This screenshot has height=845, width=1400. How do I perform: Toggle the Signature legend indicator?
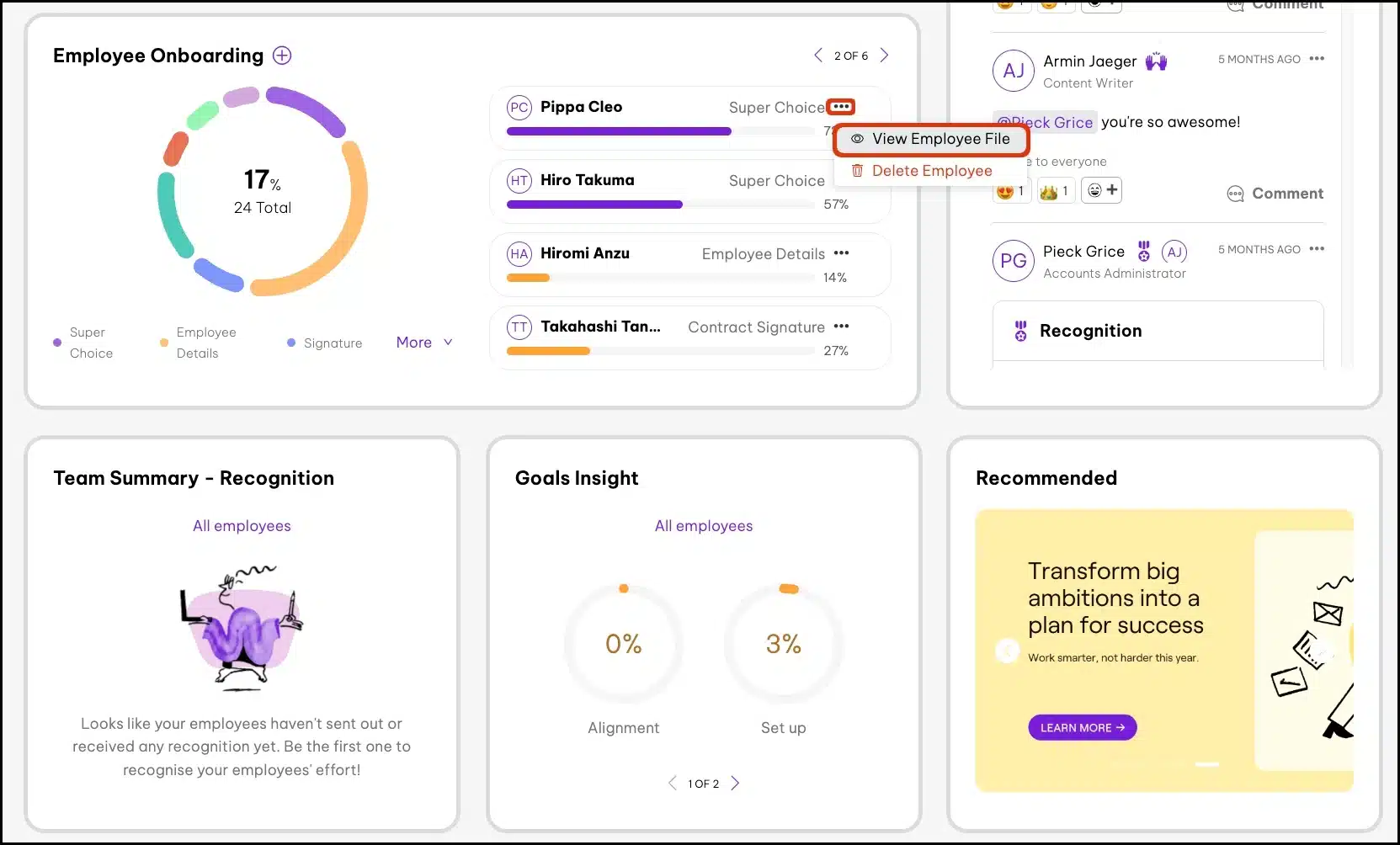click(292, 343)
